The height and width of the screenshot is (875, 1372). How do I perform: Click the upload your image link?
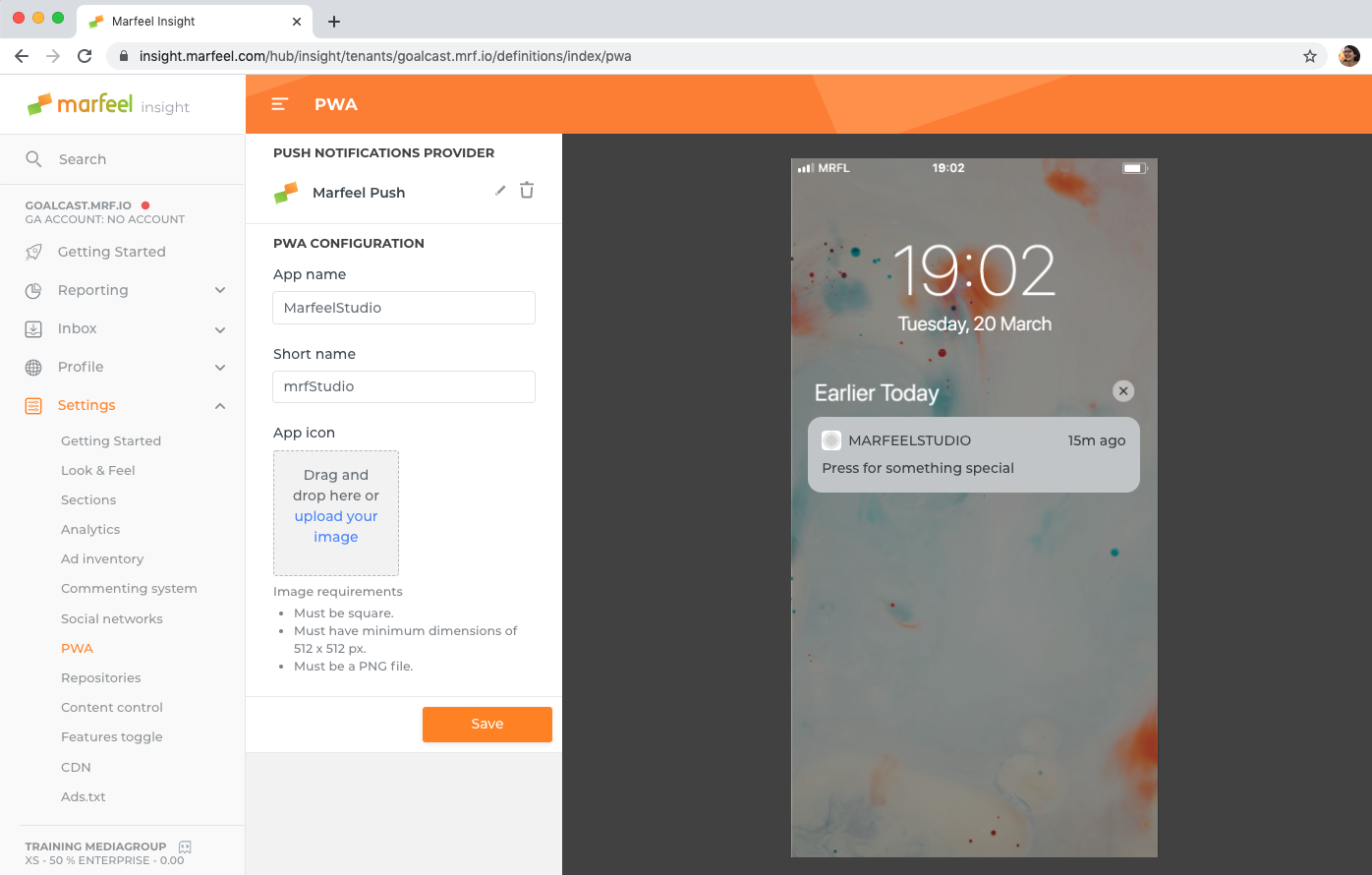click(336, 526)
